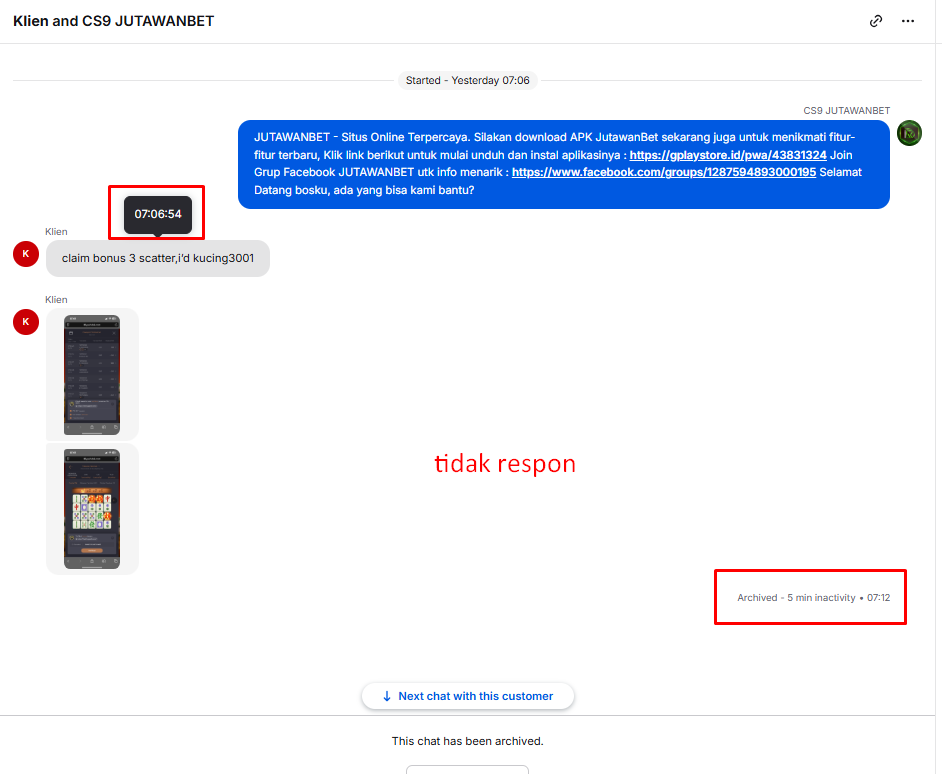Viewport: 942px width, 774px height.
Task: Open the gplaystore.id APK download link
Action: coord(728,155)
